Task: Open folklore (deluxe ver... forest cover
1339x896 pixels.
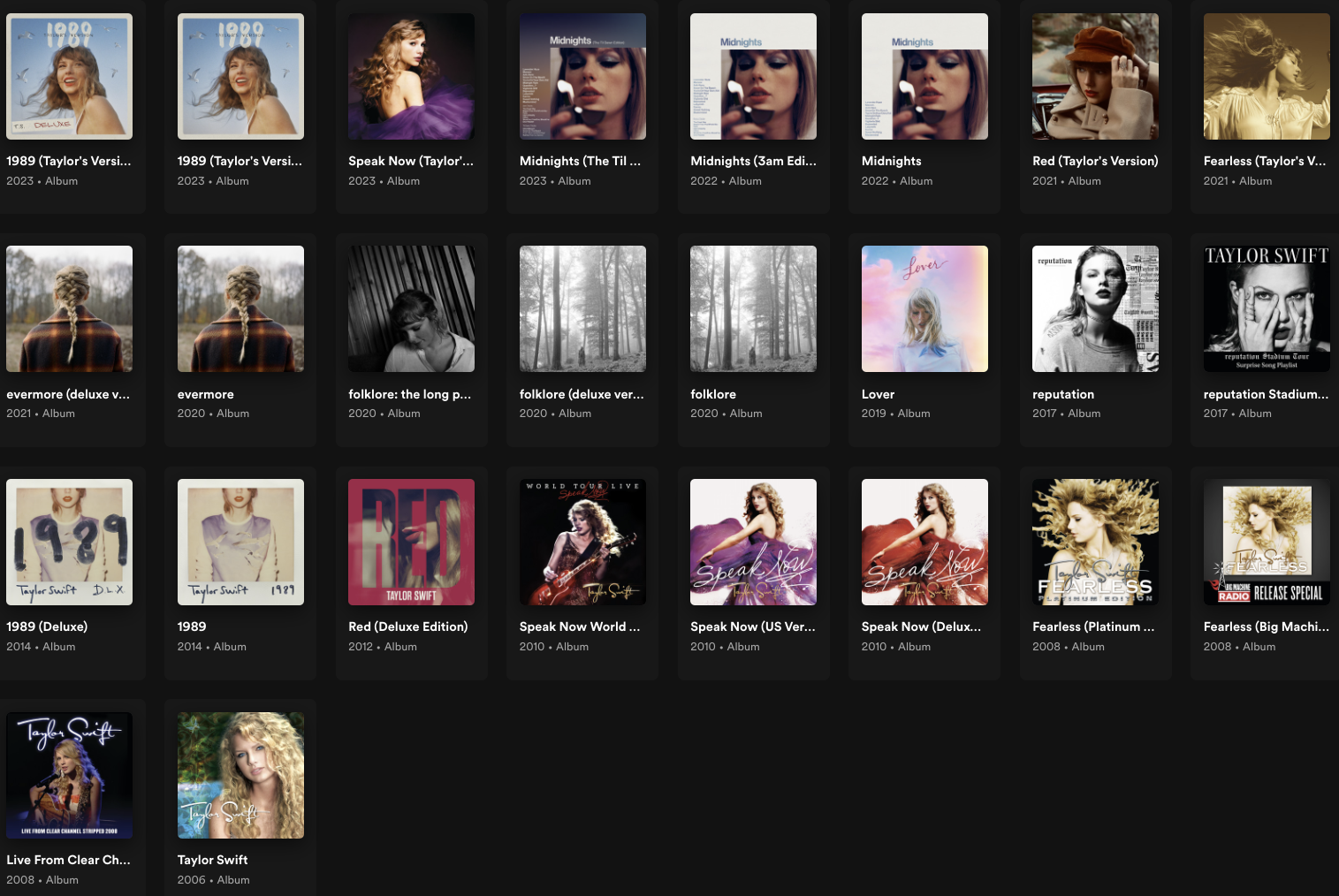Action: 582,308
